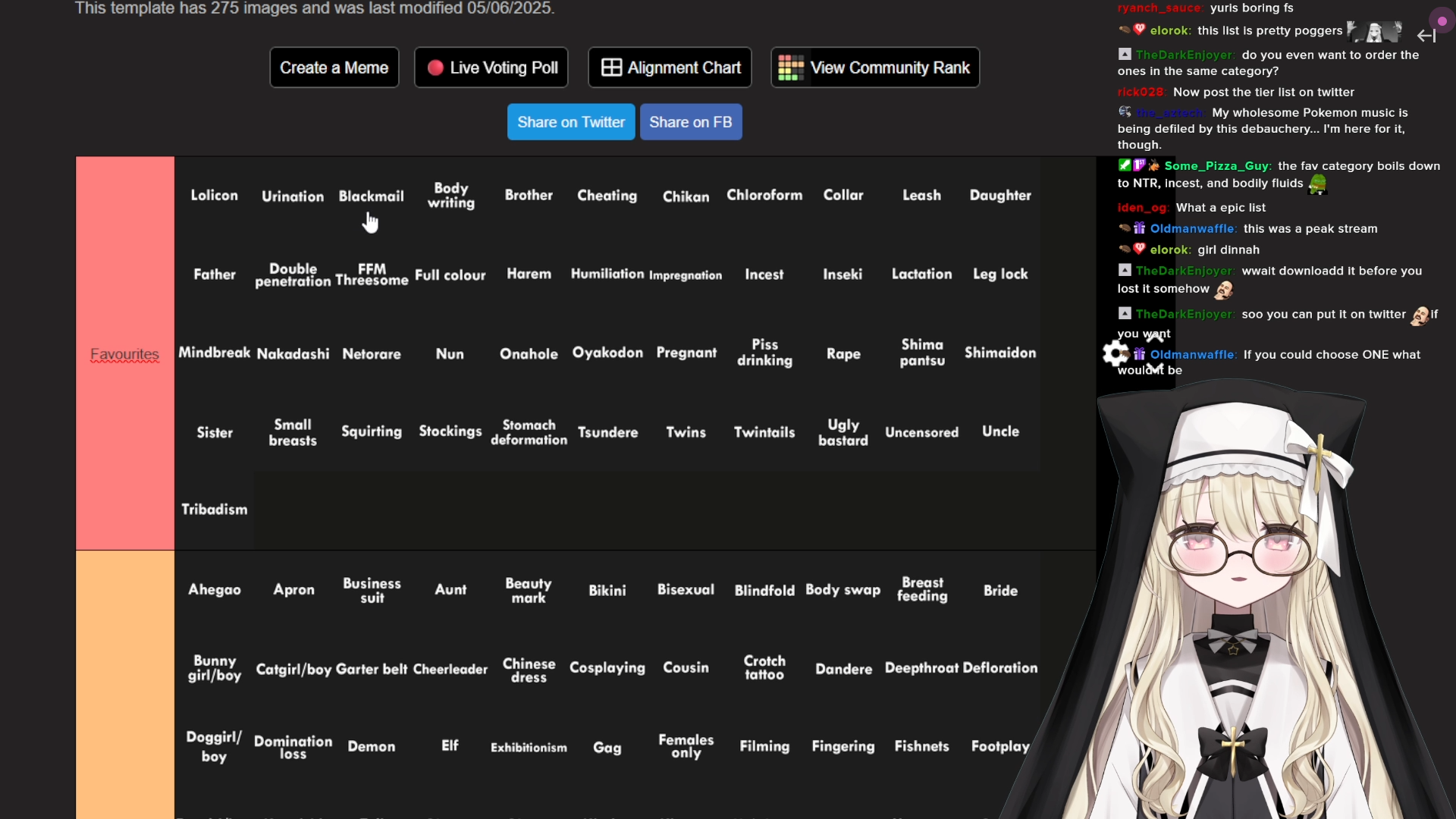Click the TheDarkEnjoyer username in chat
Viewport: 1456px width, 819px height.
click(1184, 55)
